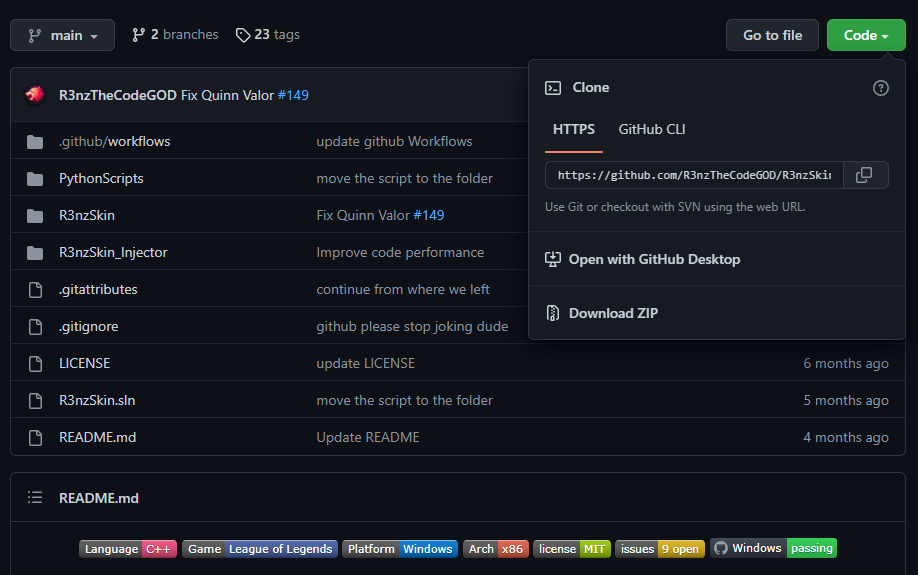Click the Windows passing workflow badge
This screenshot has width=918, height=575.
773,548
